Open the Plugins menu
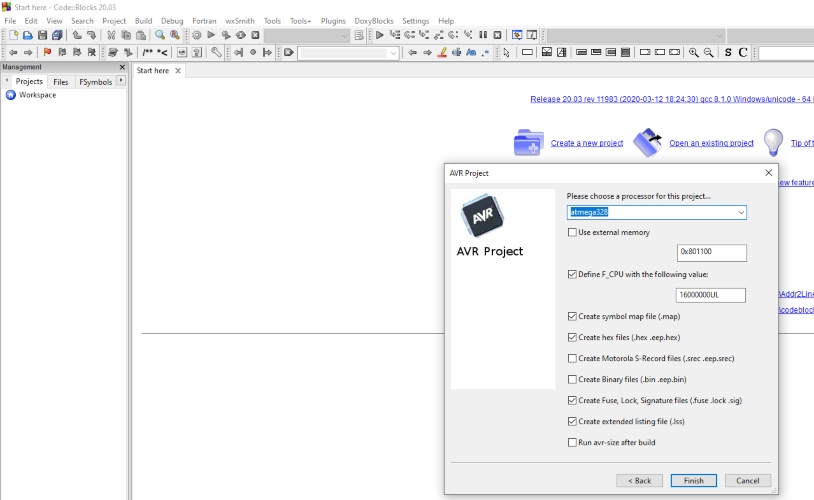 tap(333, 21)
